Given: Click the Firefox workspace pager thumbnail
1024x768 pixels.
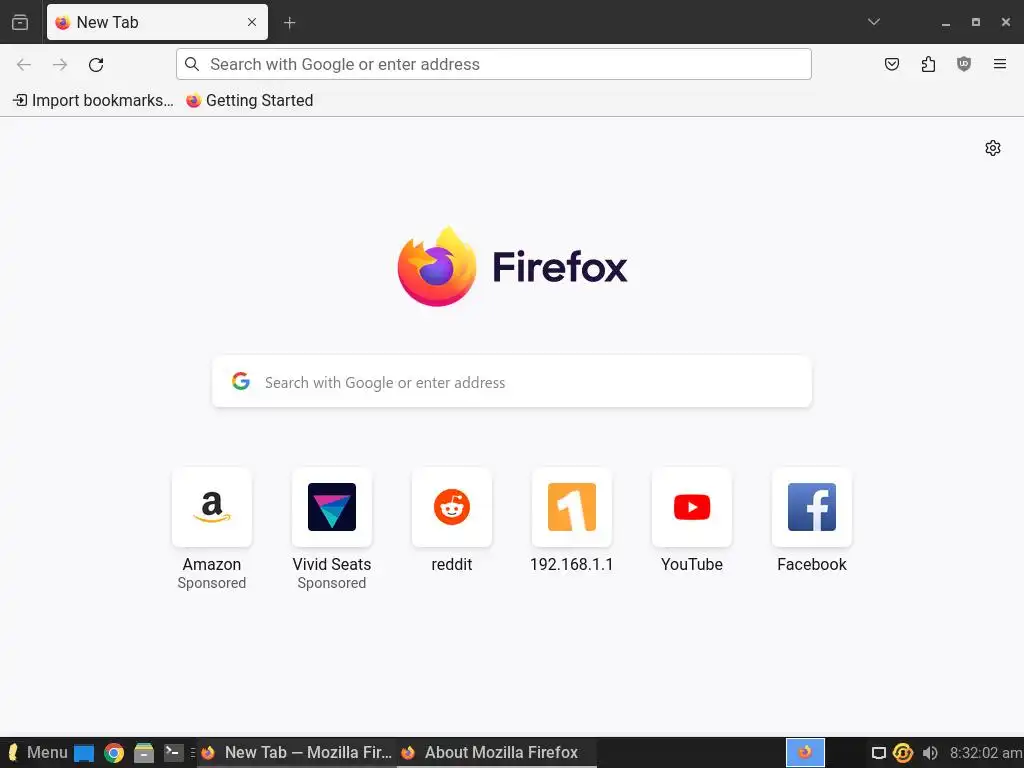Looking at the screenshot, I should click(805, 752).
